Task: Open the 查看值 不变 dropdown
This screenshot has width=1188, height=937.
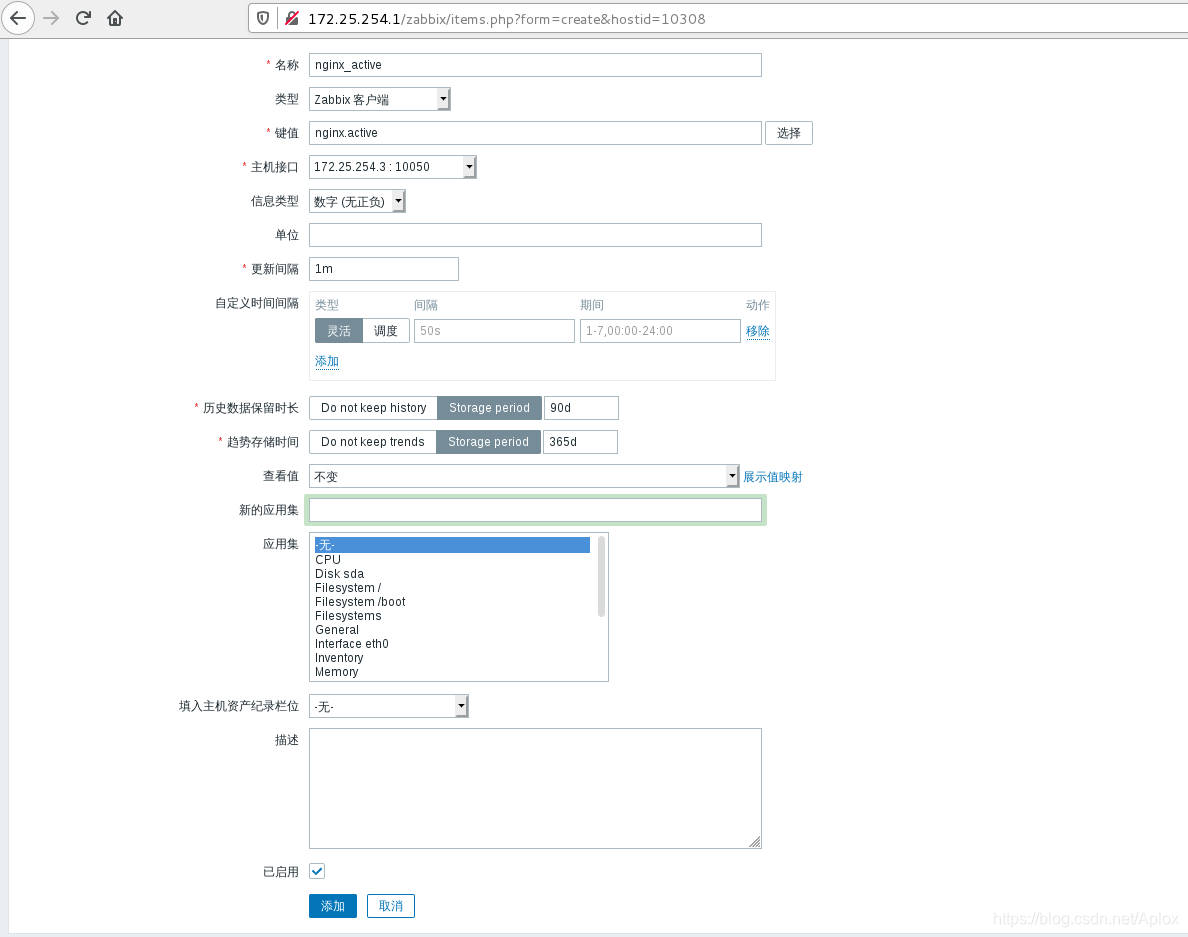Action: tap(524, 476)
